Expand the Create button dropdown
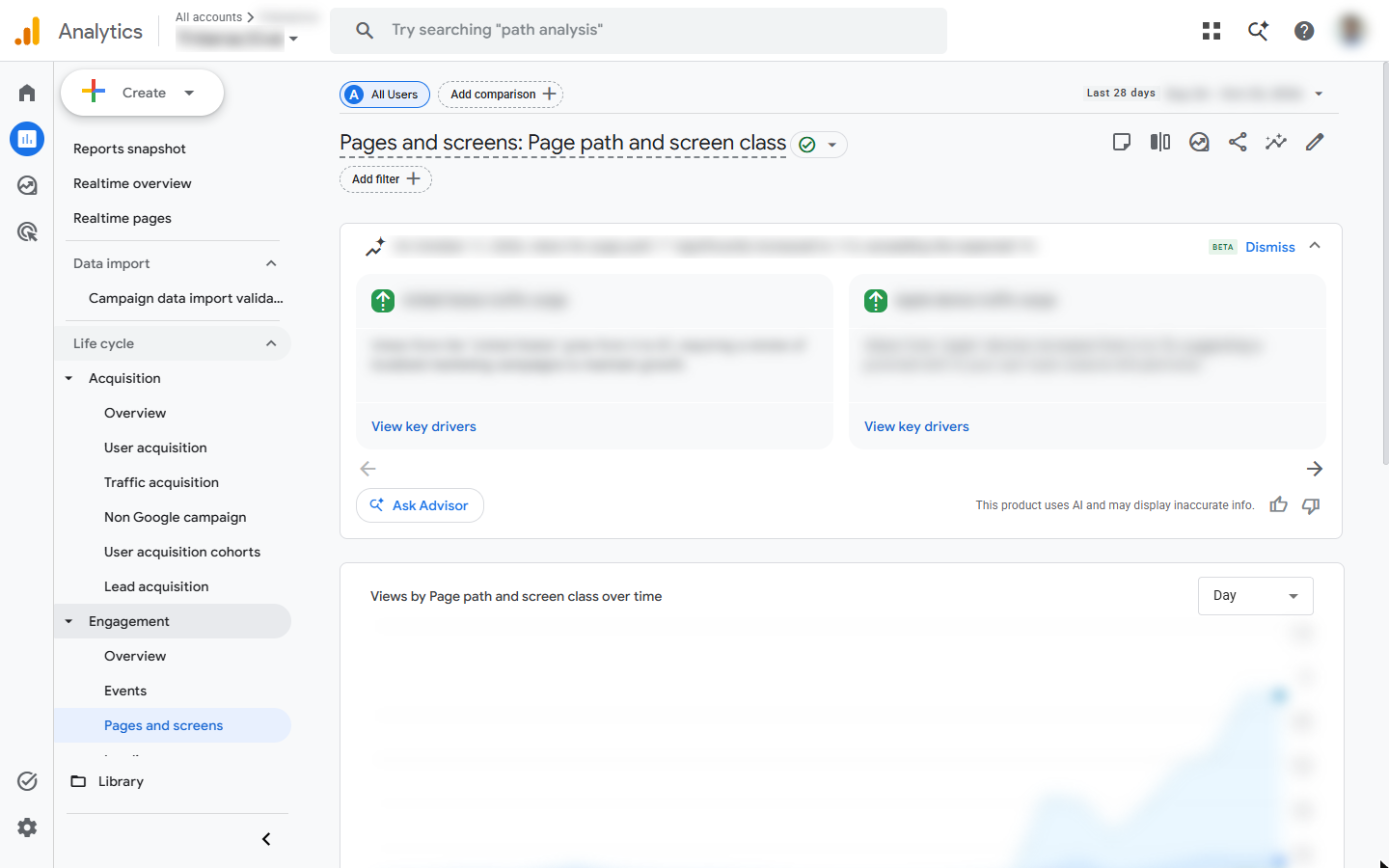Viewport: 1389px width, 868px height. pyautogui.click(x=189, y=93)
